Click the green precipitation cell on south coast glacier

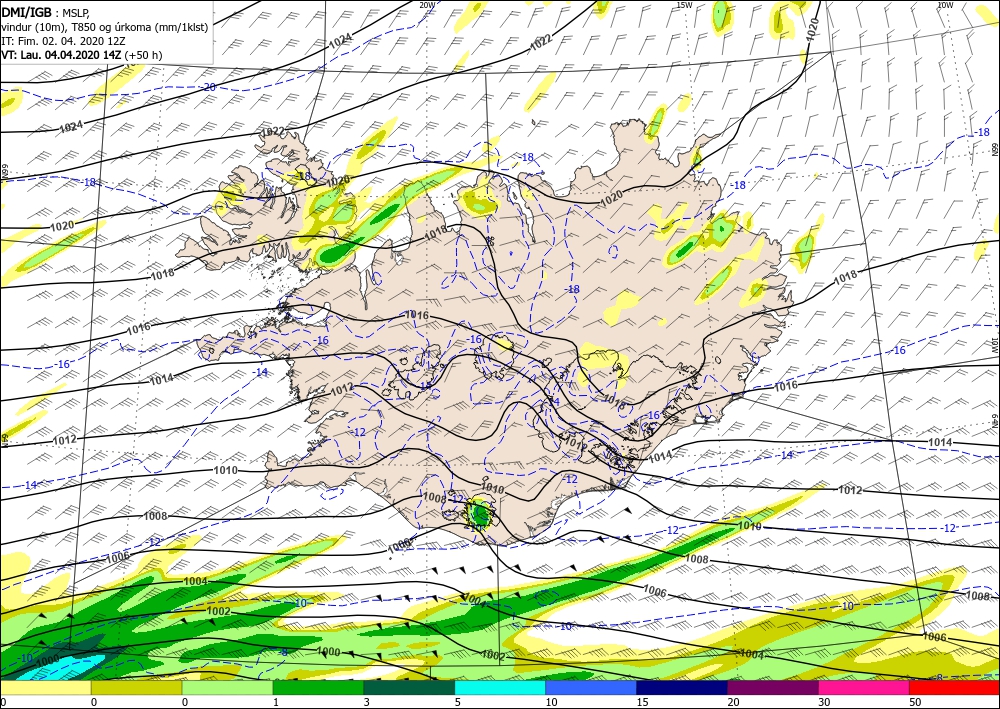pos(479,514)
